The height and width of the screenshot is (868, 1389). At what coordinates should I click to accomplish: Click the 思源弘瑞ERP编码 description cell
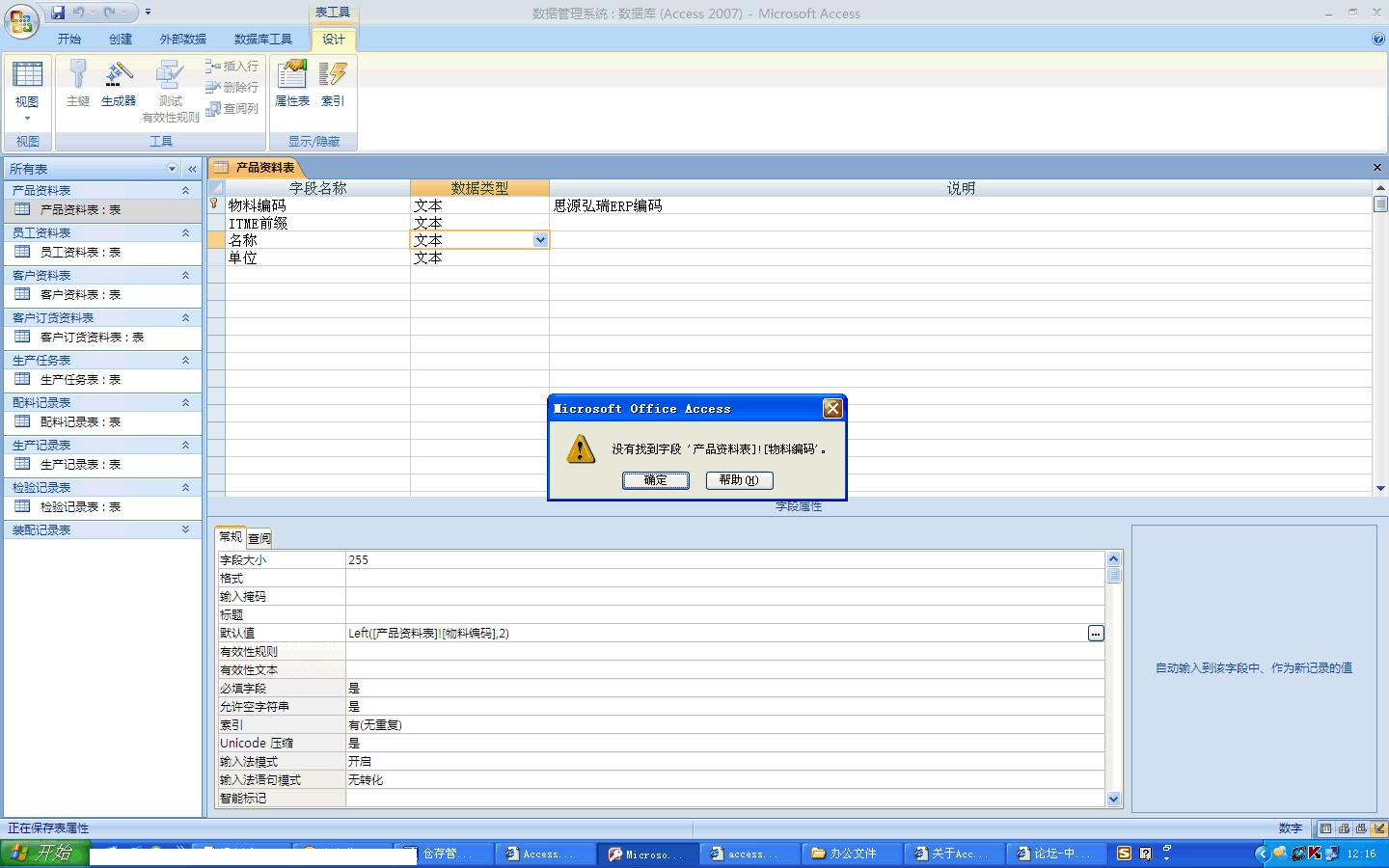[960, 205]
